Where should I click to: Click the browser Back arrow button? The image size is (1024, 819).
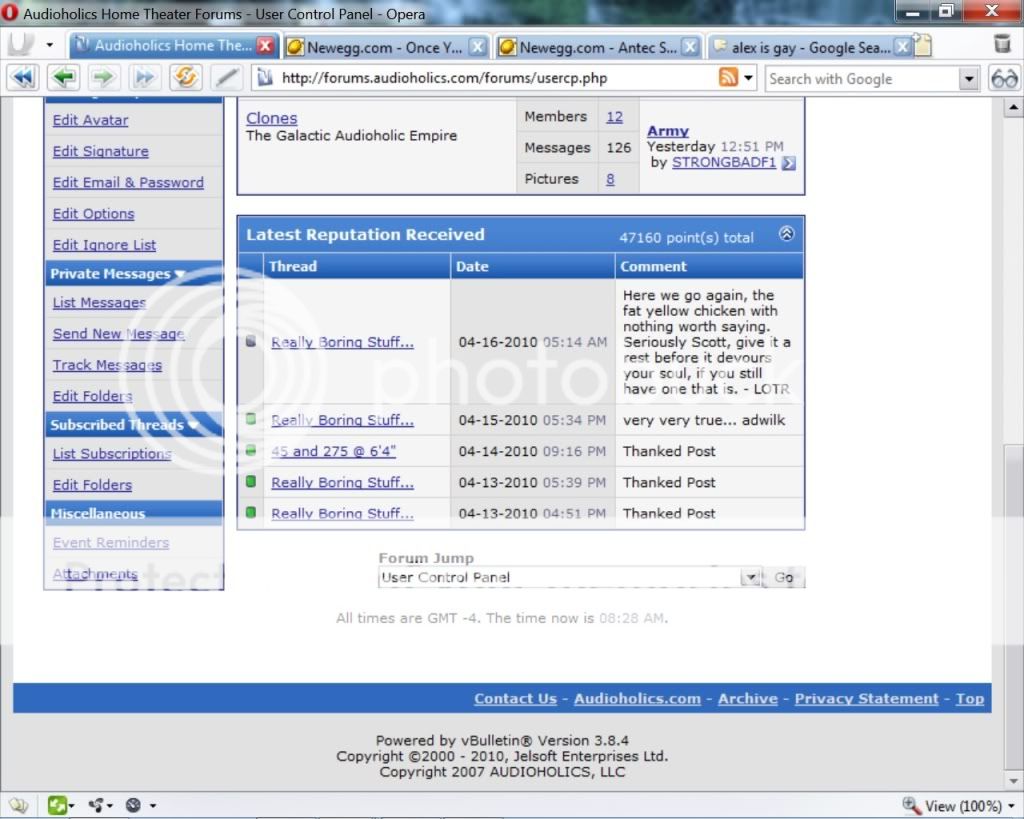(65, 78)
